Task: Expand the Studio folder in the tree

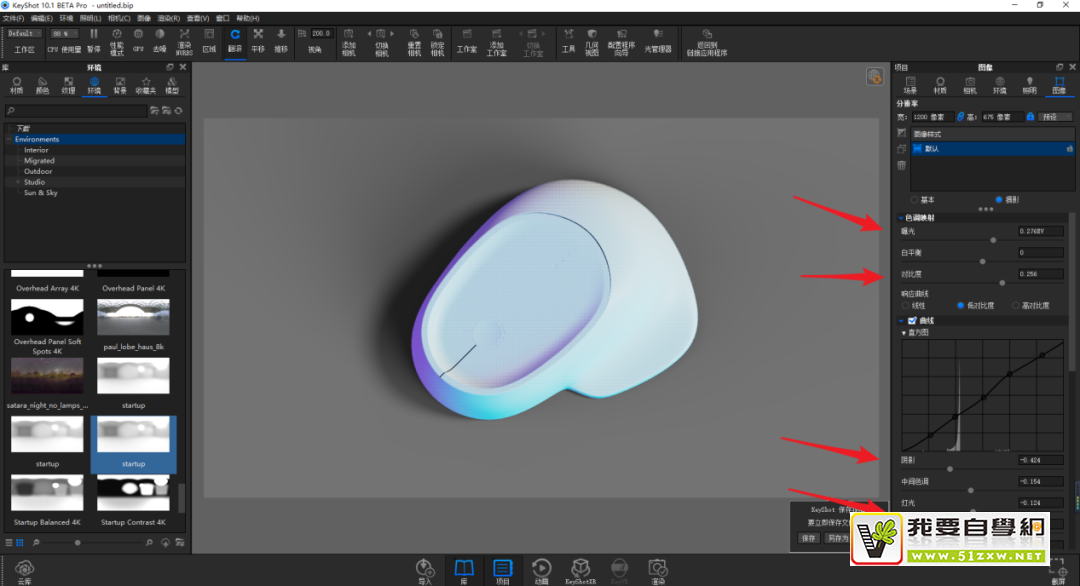Action: [x=34, y=182]
